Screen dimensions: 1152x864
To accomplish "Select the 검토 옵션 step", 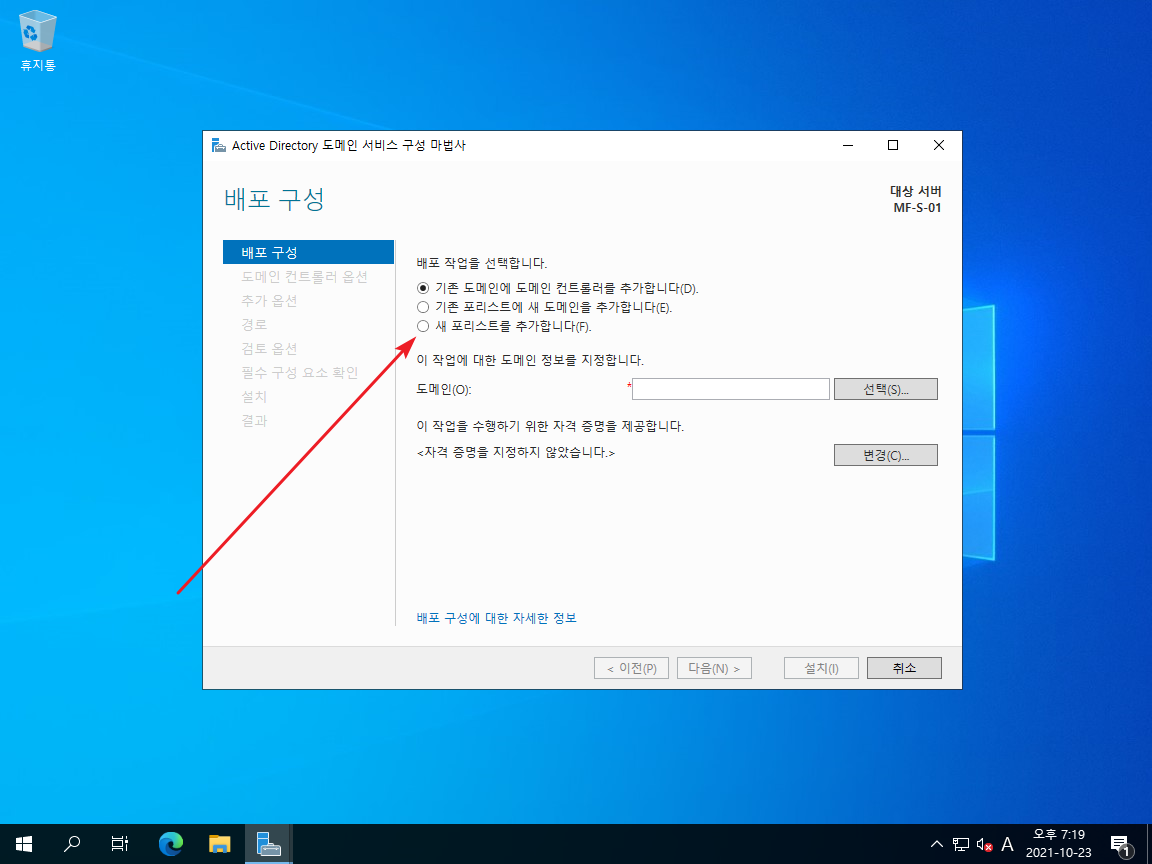I will tap(269, 348).
